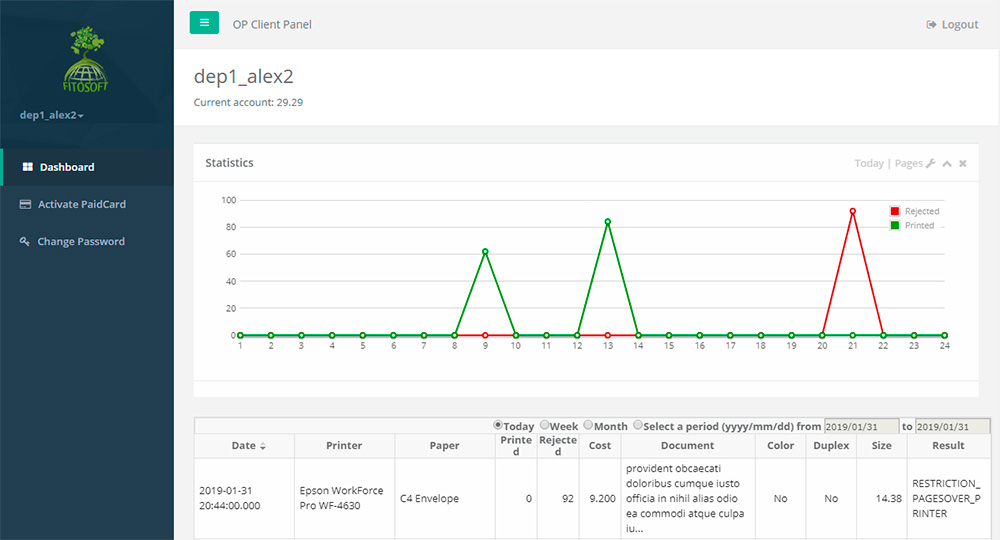1000x540 pixels.
Task: Click the Statistics panel wrench icon
Action: [930, 163]
